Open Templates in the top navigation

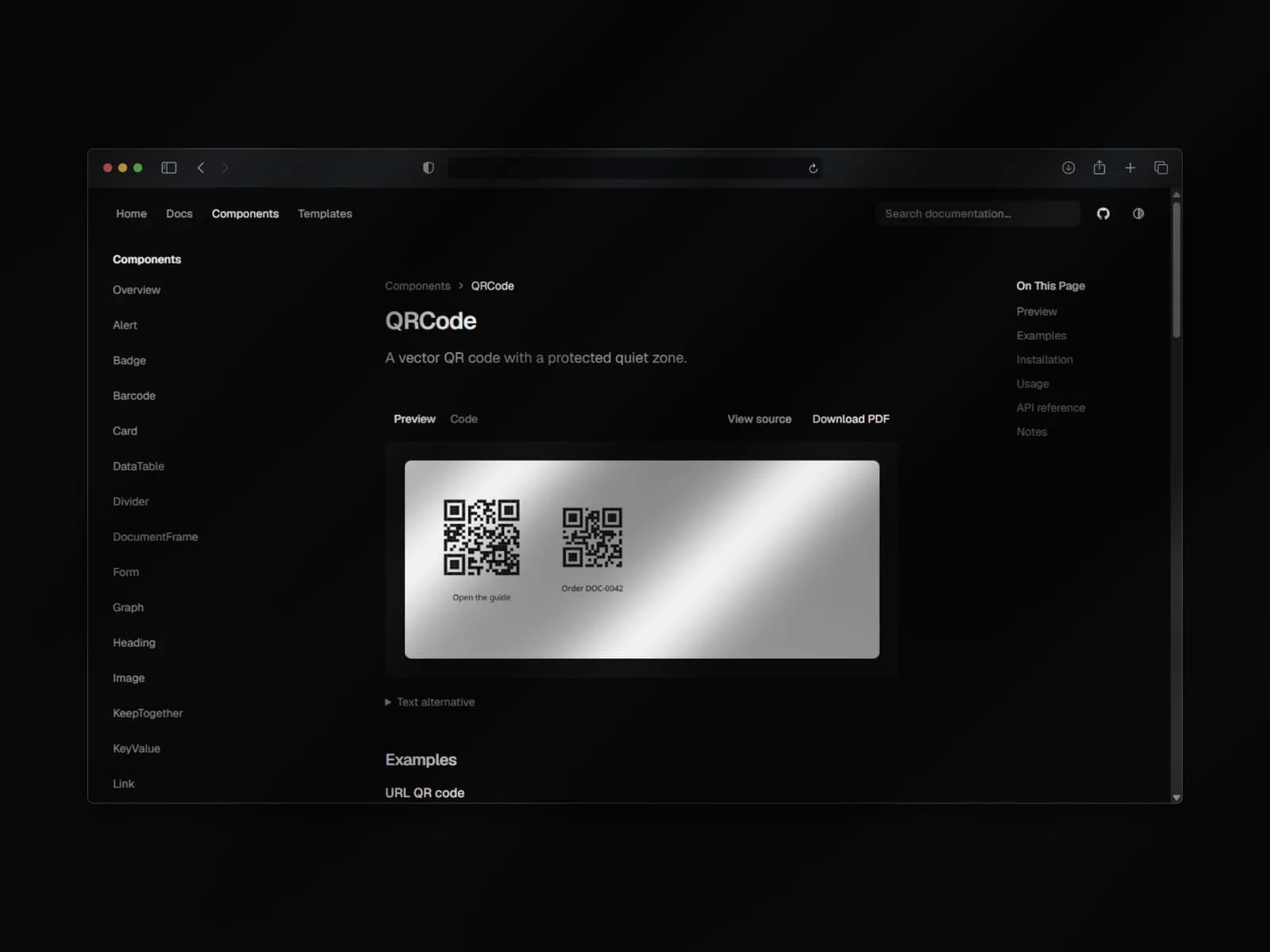[x=325, y=213]
